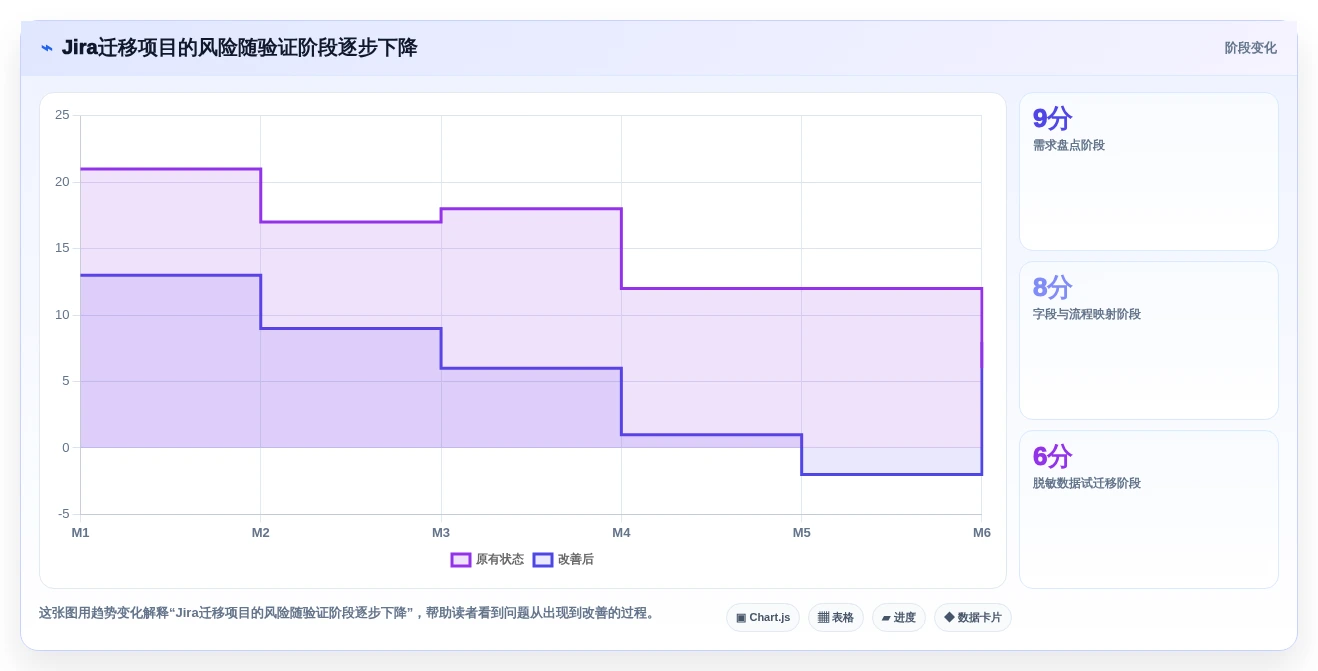
Task: Open the 字段与流程映射阶段 8分 card
Action: (1149, 340)
